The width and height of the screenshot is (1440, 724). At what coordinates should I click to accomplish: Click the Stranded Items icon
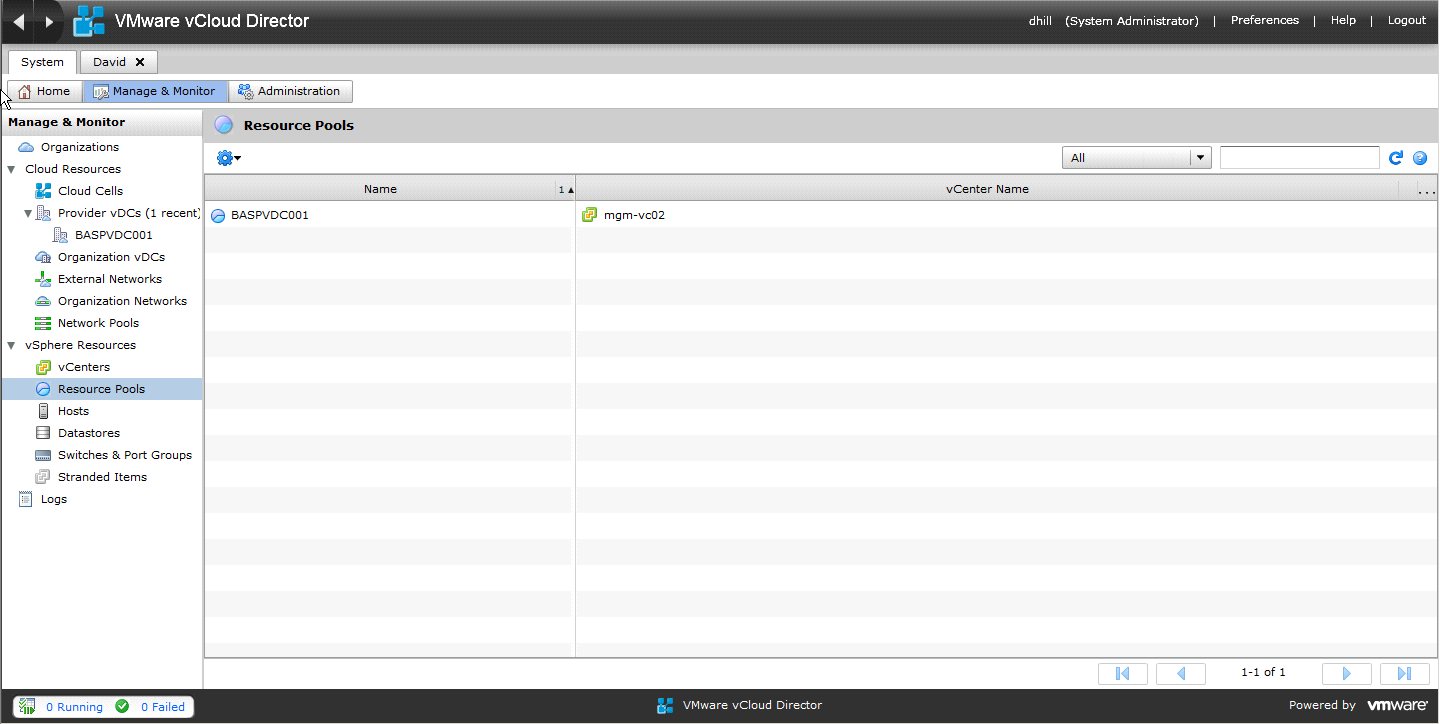click(43, 477)
